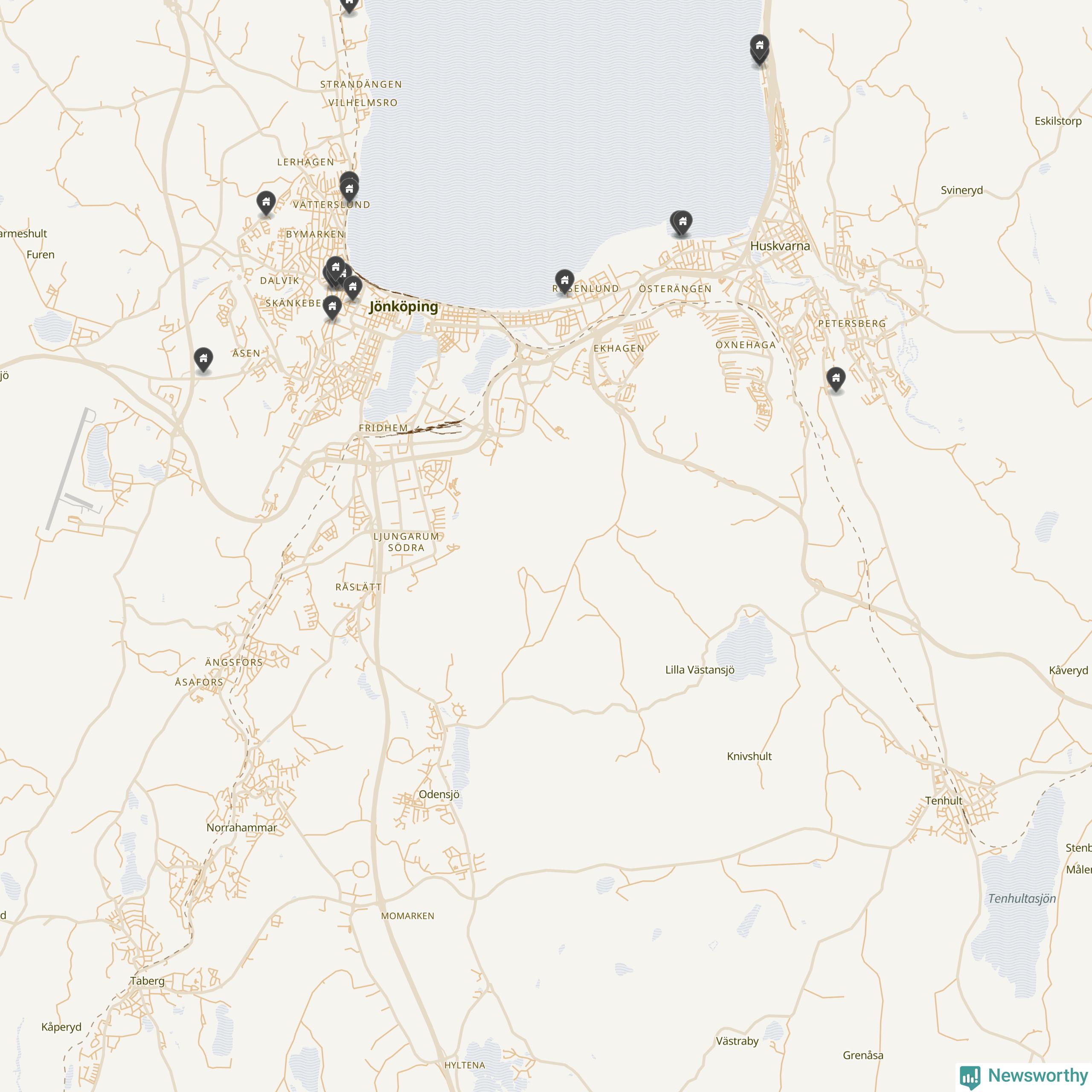
Task: Select the house marker southeast of Petersberg
Action: 835,378
